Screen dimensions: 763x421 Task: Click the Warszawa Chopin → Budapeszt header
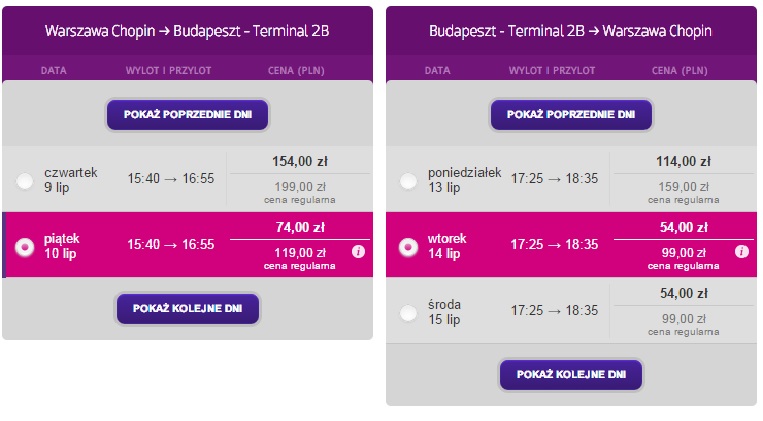187,31
